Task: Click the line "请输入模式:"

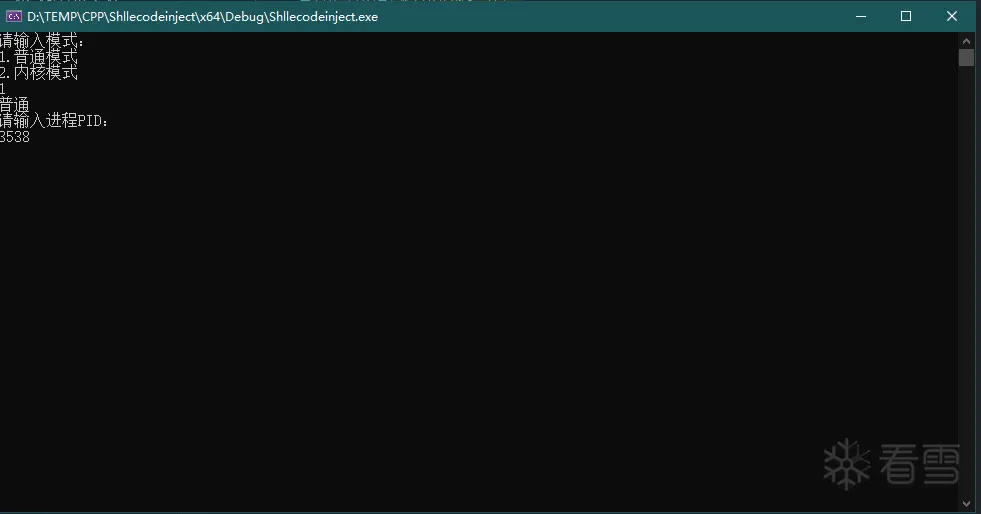Action: coord(41,41)
